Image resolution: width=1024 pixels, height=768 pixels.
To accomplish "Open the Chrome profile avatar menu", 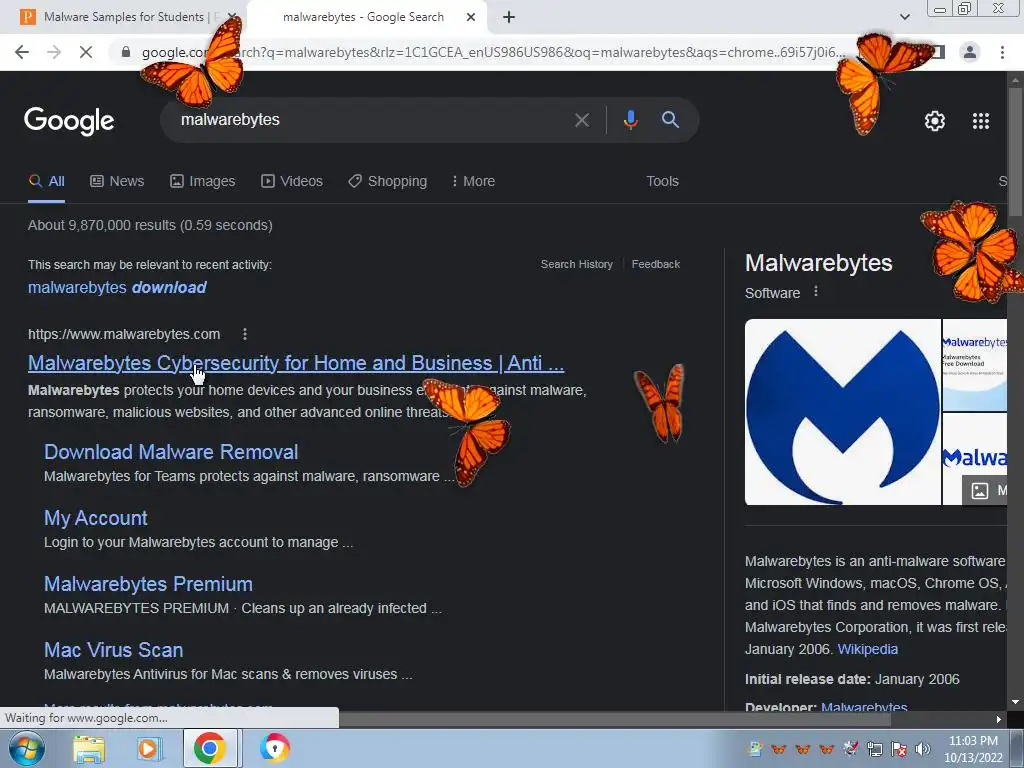I will [x=970, y=52].
